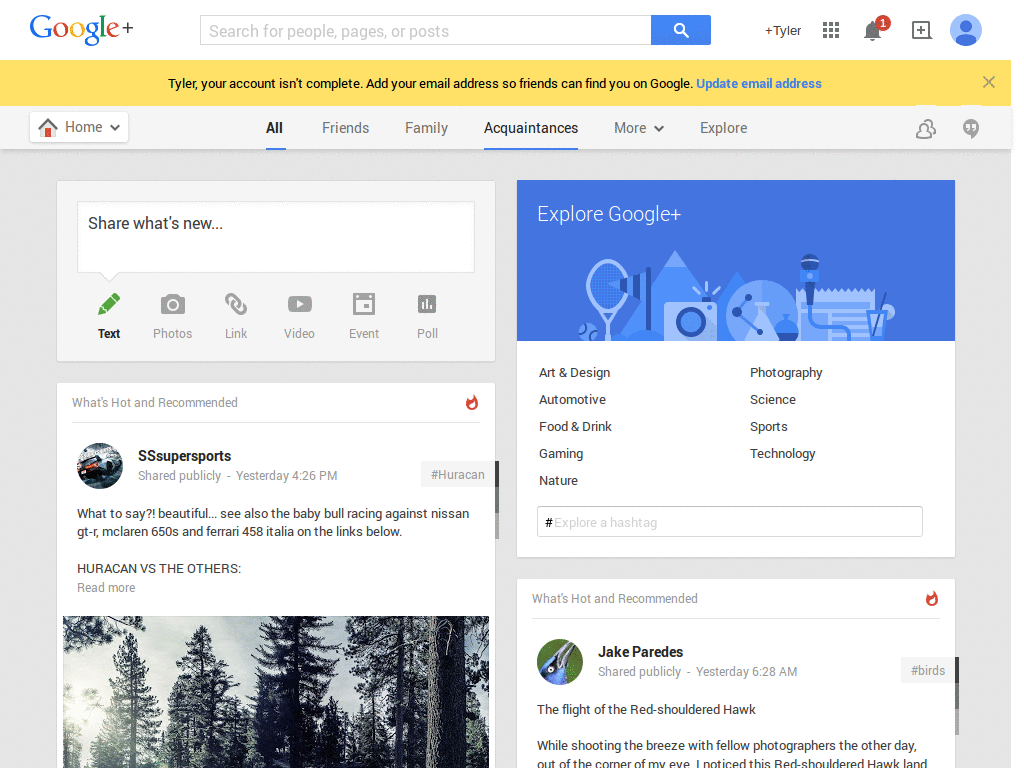This screenshot has width=1024, height=768.
Task: Click the Google+ logo
Action: (x=81, y=29)
